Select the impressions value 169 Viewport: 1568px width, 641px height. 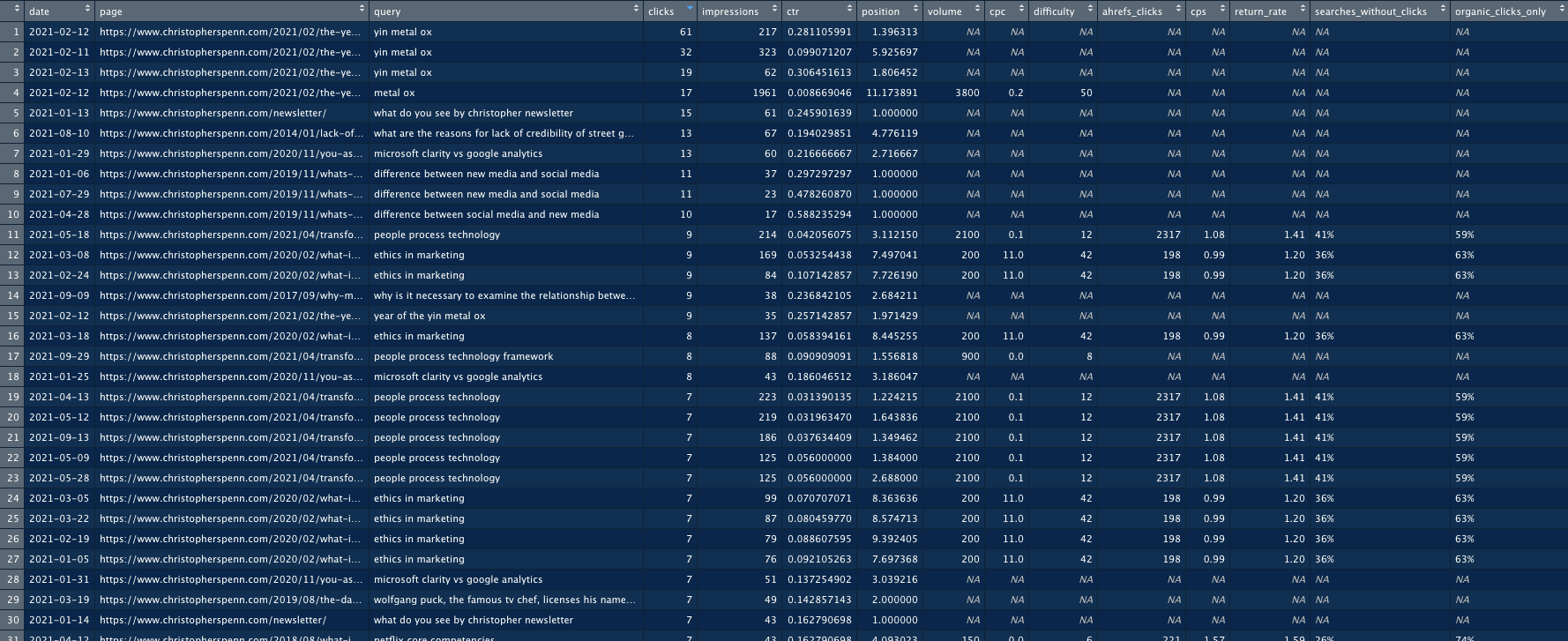[x=767, y=255]
